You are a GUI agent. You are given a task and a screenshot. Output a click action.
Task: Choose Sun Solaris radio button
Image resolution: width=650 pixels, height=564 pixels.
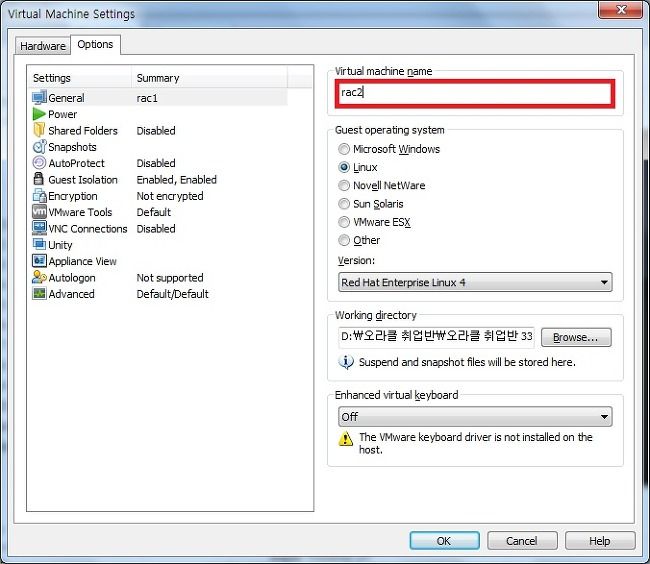click(344, 203)
